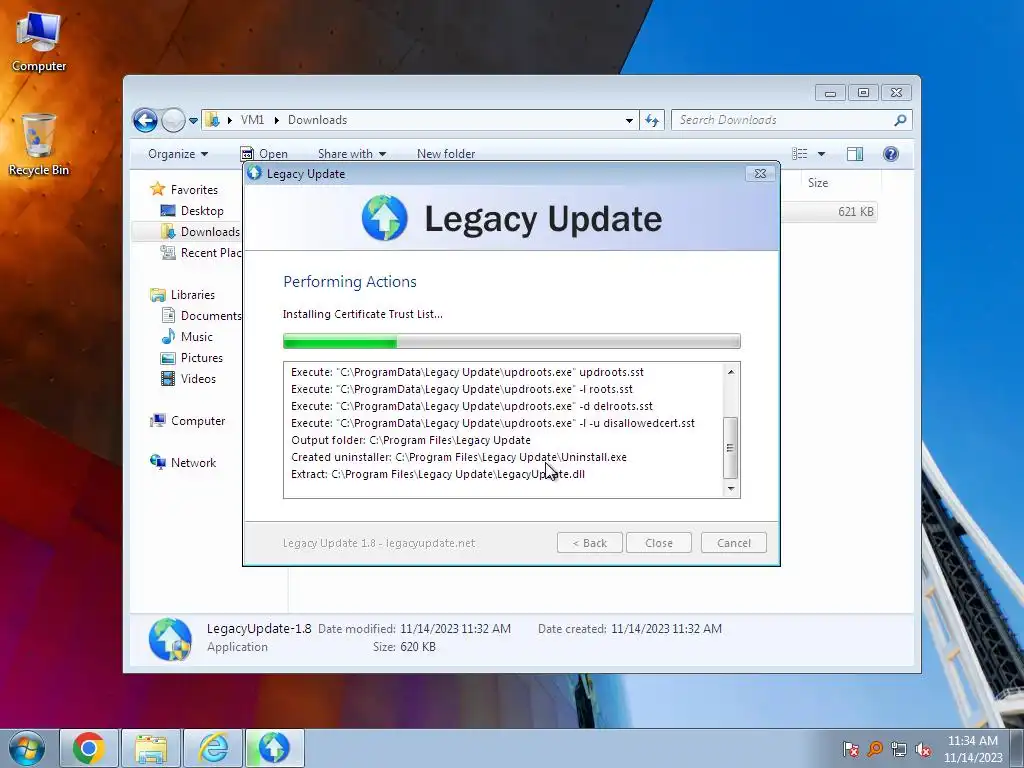Expand the address bar history dropdown

coord(629,120)
